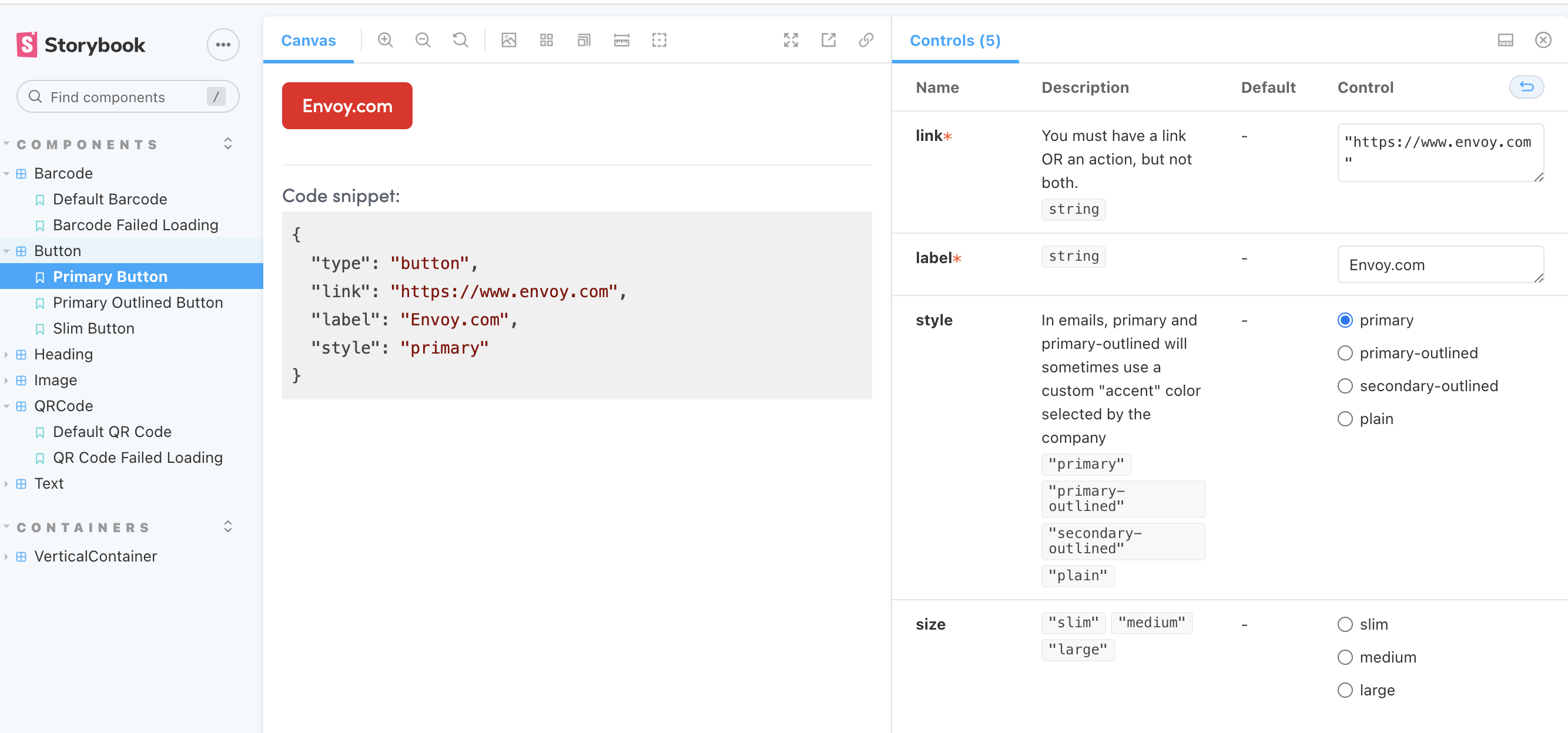Image resolution: width=1568 pixels, height=733 pixels.
Task: Switch to the Canvas tab
Action: (x=308, y=40)
